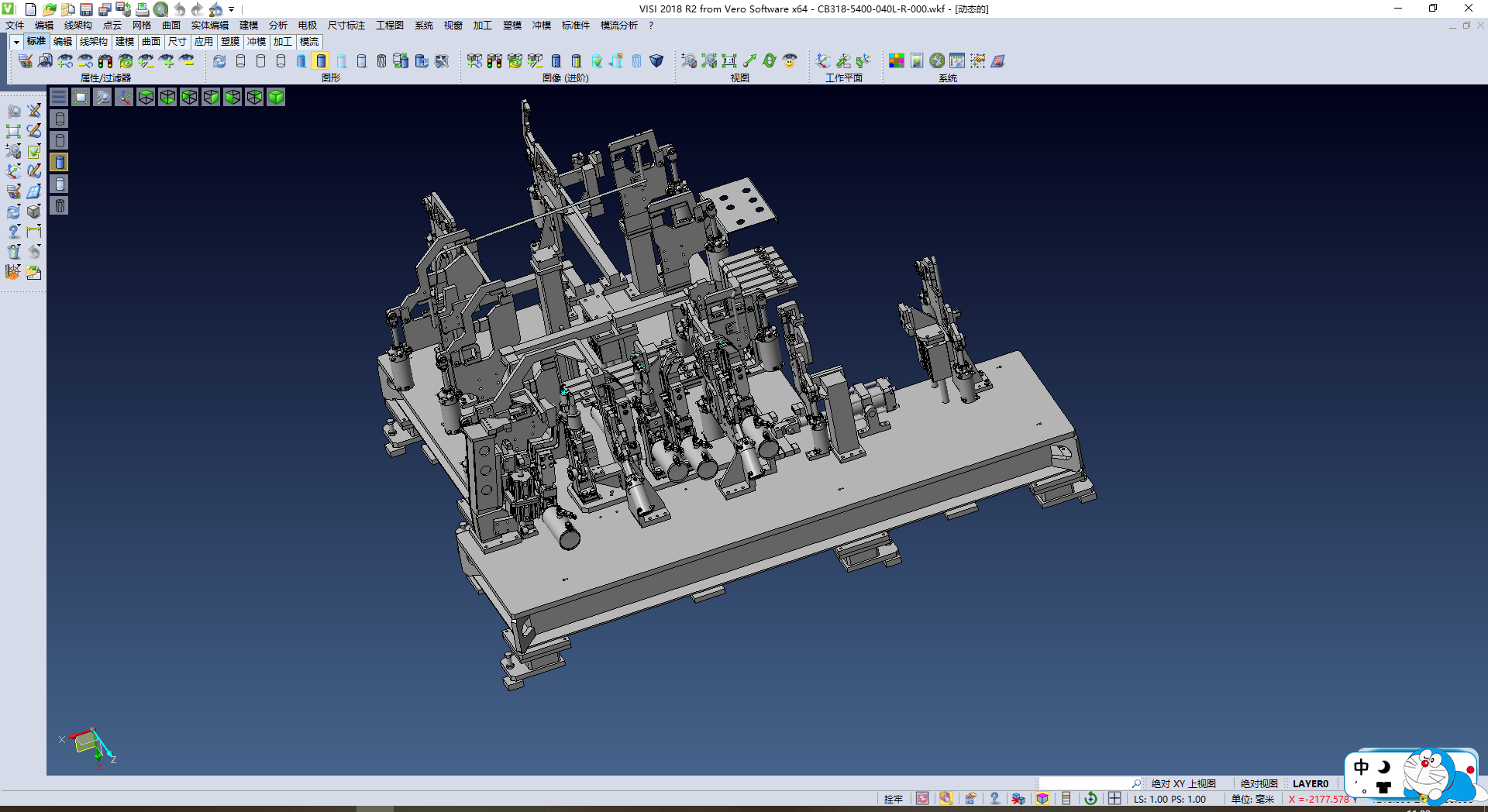Toggle the highlighted cylinder in left vertical strip
Viewport: 1488px width, 812px height.
point(60,162)
